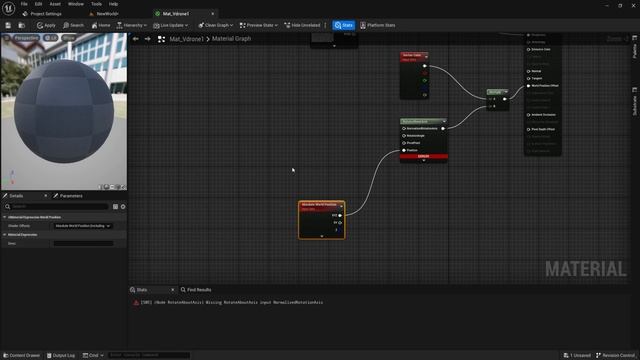Click the Rotation Angle input pin
Viewport: 640px width, 360px height.
coord(404,136)
